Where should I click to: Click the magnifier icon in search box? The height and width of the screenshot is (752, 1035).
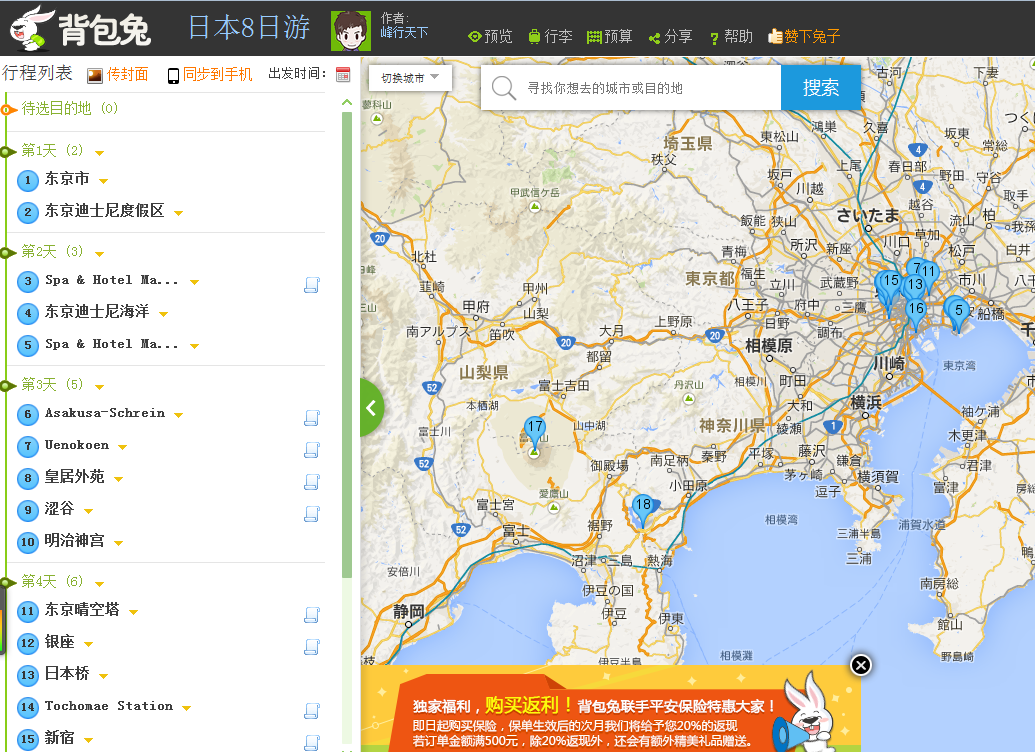click(504, 88)
